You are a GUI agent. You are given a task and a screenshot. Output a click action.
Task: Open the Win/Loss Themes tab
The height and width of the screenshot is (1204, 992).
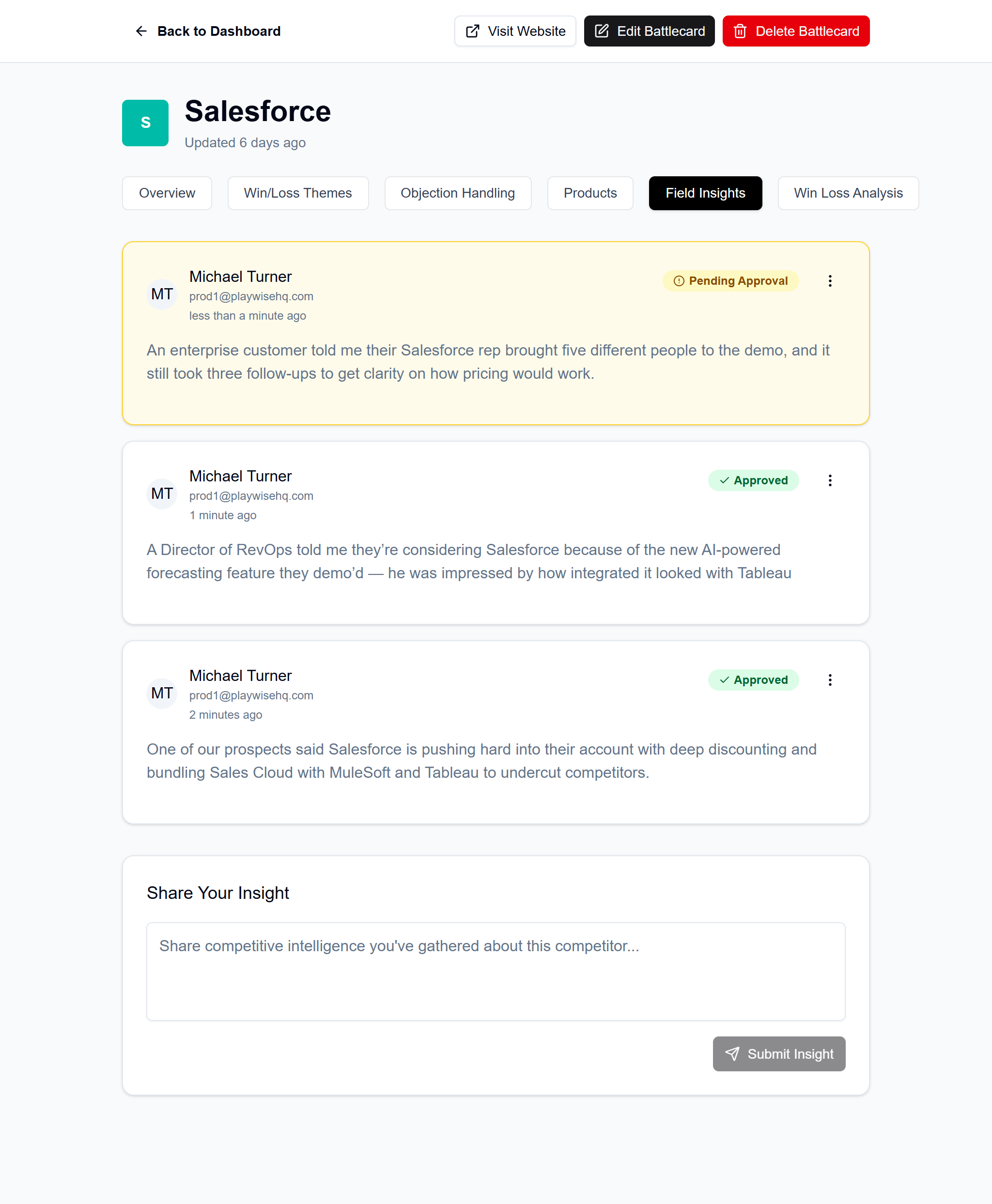[298, 193]
